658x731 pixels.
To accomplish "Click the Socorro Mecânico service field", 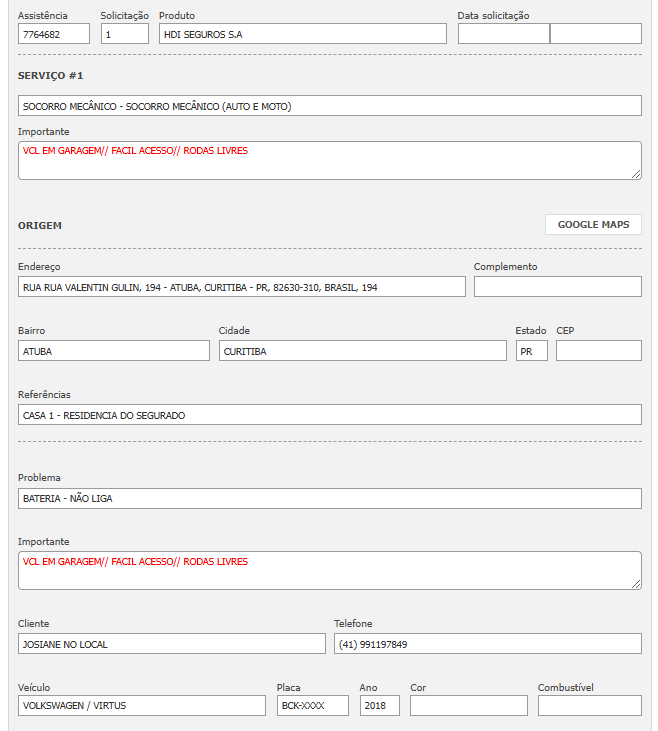I will 329,106.
